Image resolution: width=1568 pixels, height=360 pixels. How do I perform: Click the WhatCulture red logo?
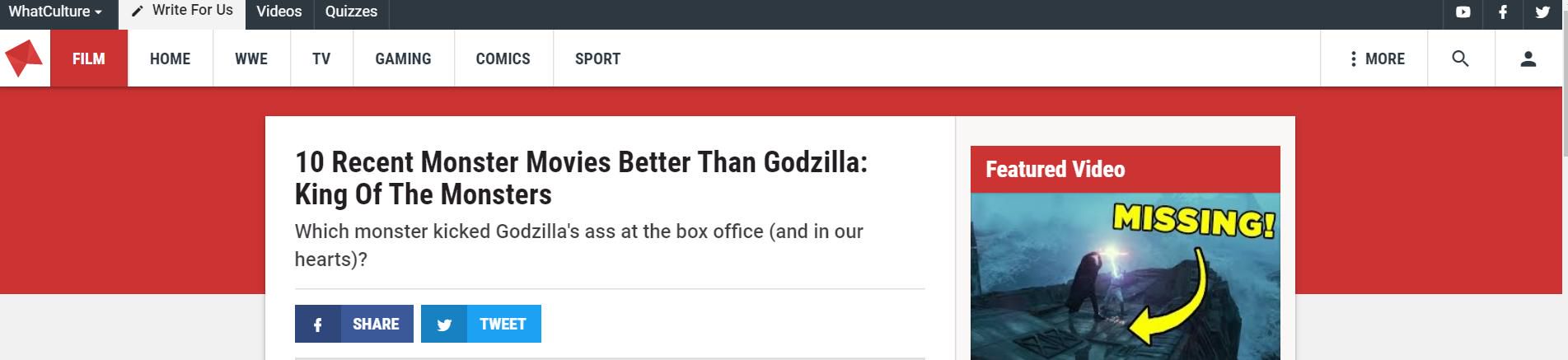click(24, 58)
